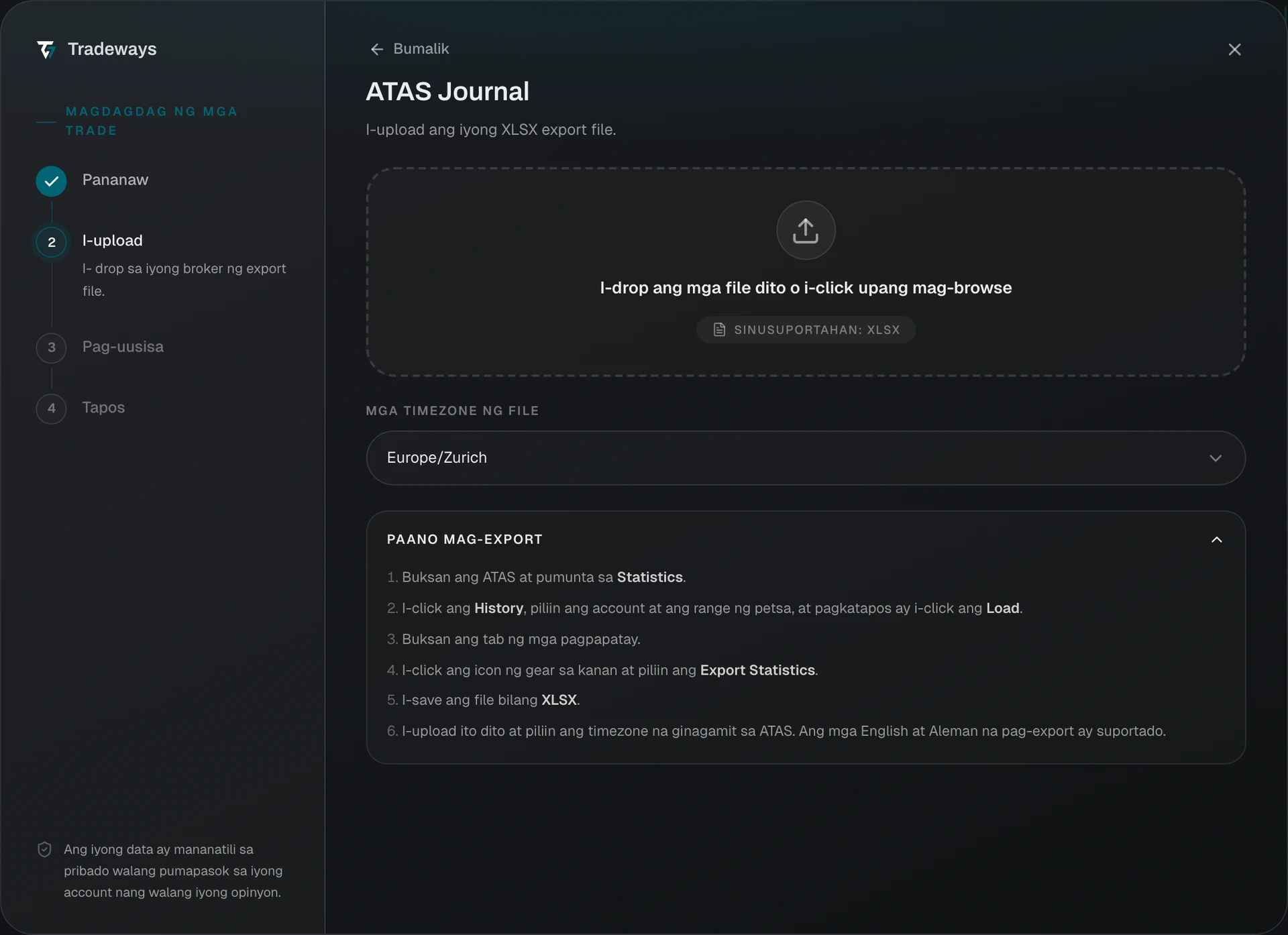This screenshot has width=1288, height=935.
Task: Click the PAANO MAG-EXPORT header
Action: pyautogui.click(x=465, y=539)
